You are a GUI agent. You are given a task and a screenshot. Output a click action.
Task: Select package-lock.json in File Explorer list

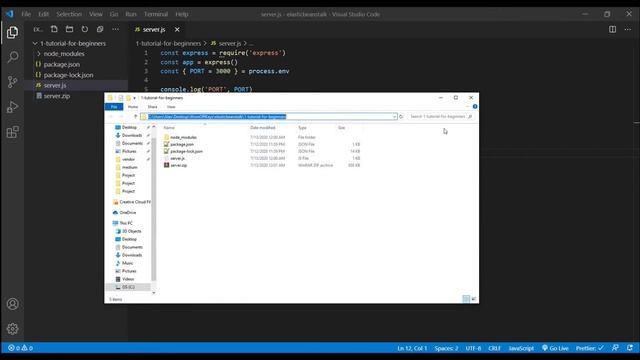[x=186, y=151]
